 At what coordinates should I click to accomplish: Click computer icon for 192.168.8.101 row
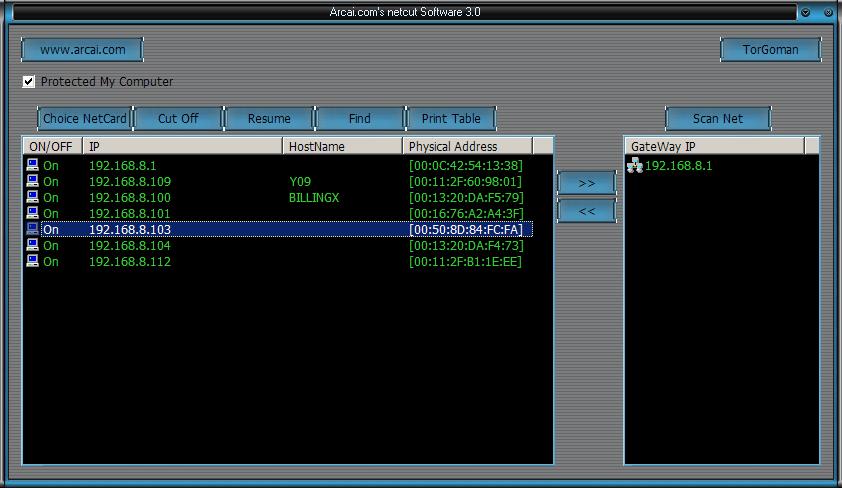click(x=33, y=213)
